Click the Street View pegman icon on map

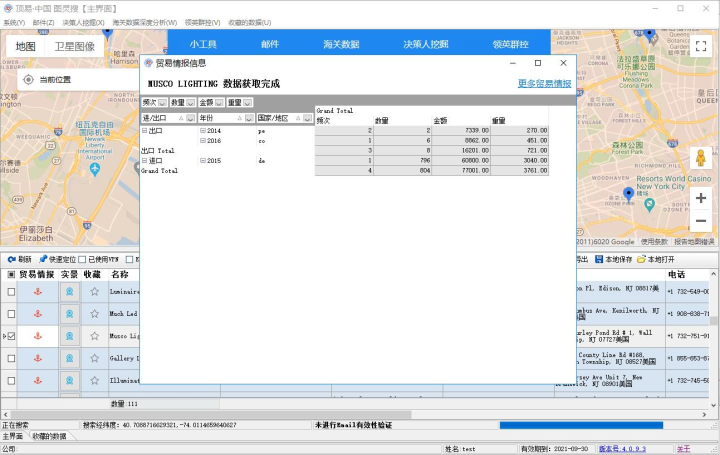(701, 158)
